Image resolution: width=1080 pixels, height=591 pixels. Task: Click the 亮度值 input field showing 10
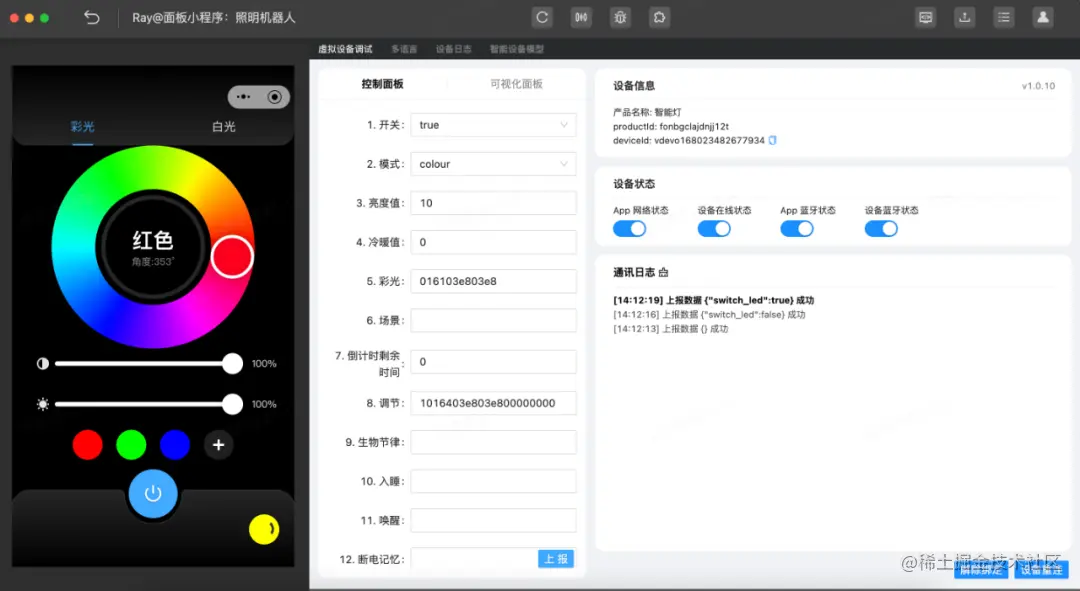coord(492,202)
